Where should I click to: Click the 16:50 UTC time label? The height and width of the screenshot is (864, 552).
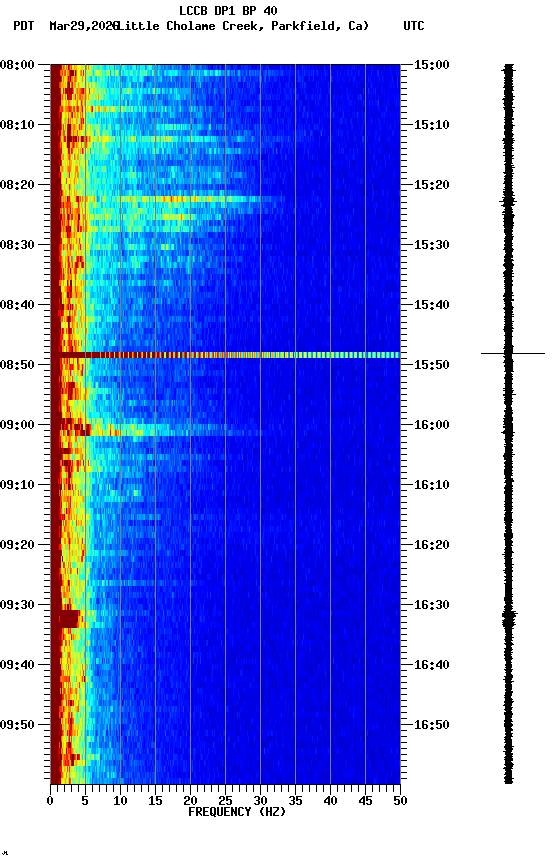point(432,725)
